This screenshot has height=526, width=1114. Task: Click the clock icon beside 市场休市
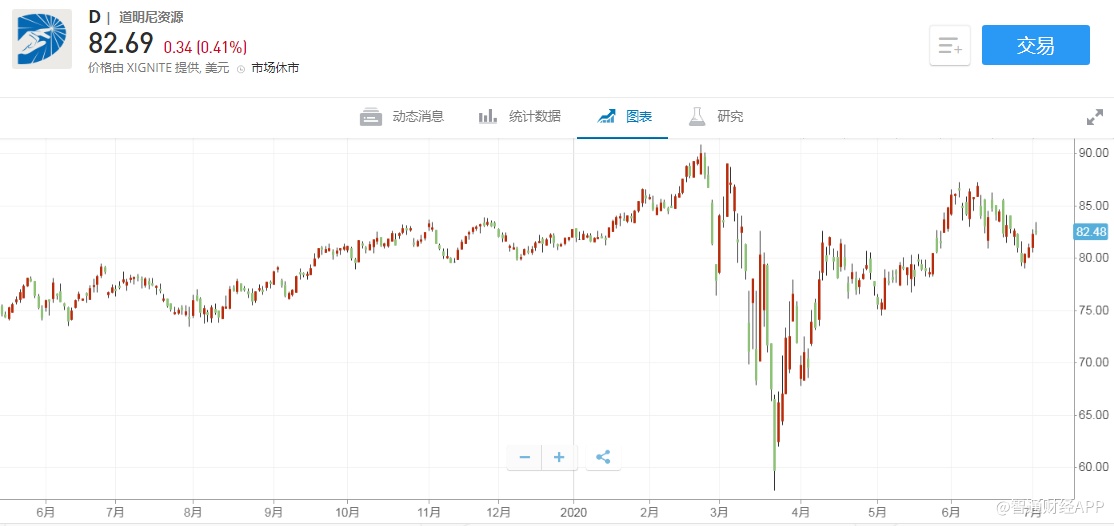242,69
